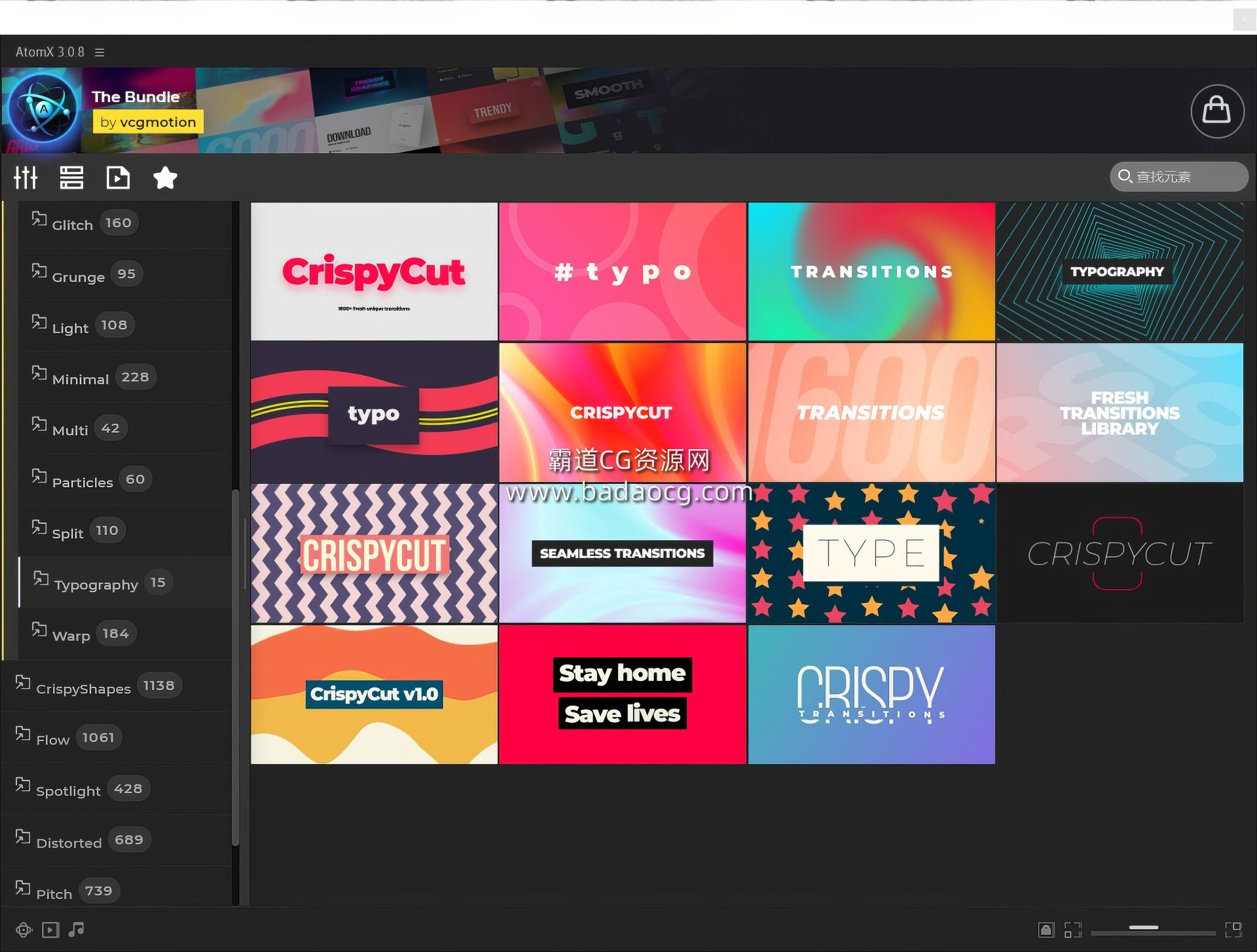Open the Glitch category
The height and width of the screenshot is (952, 1257).
(124, 223)
